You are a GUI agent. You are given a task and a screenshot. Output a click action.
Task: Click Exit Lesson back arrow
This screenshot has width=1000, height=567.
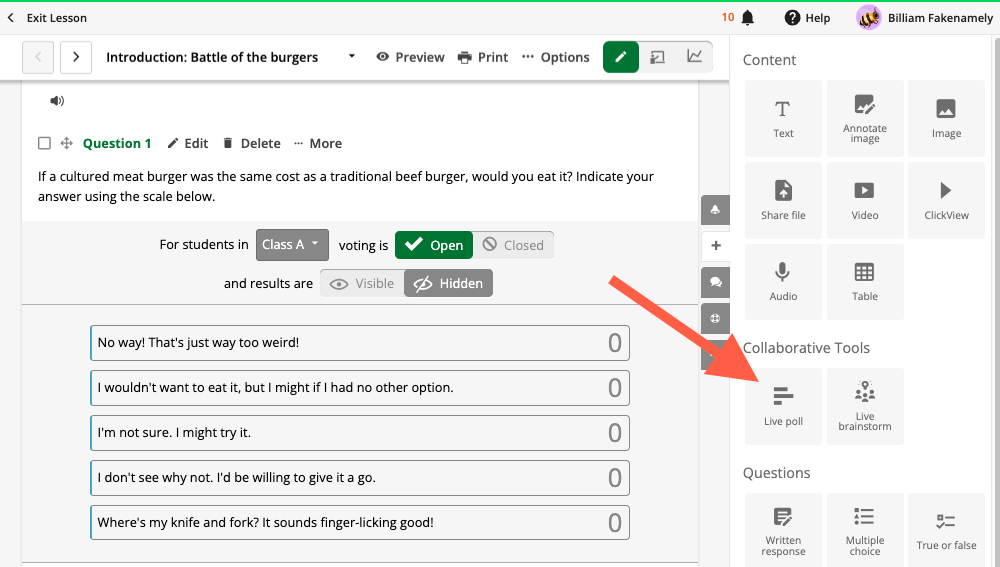10,18
